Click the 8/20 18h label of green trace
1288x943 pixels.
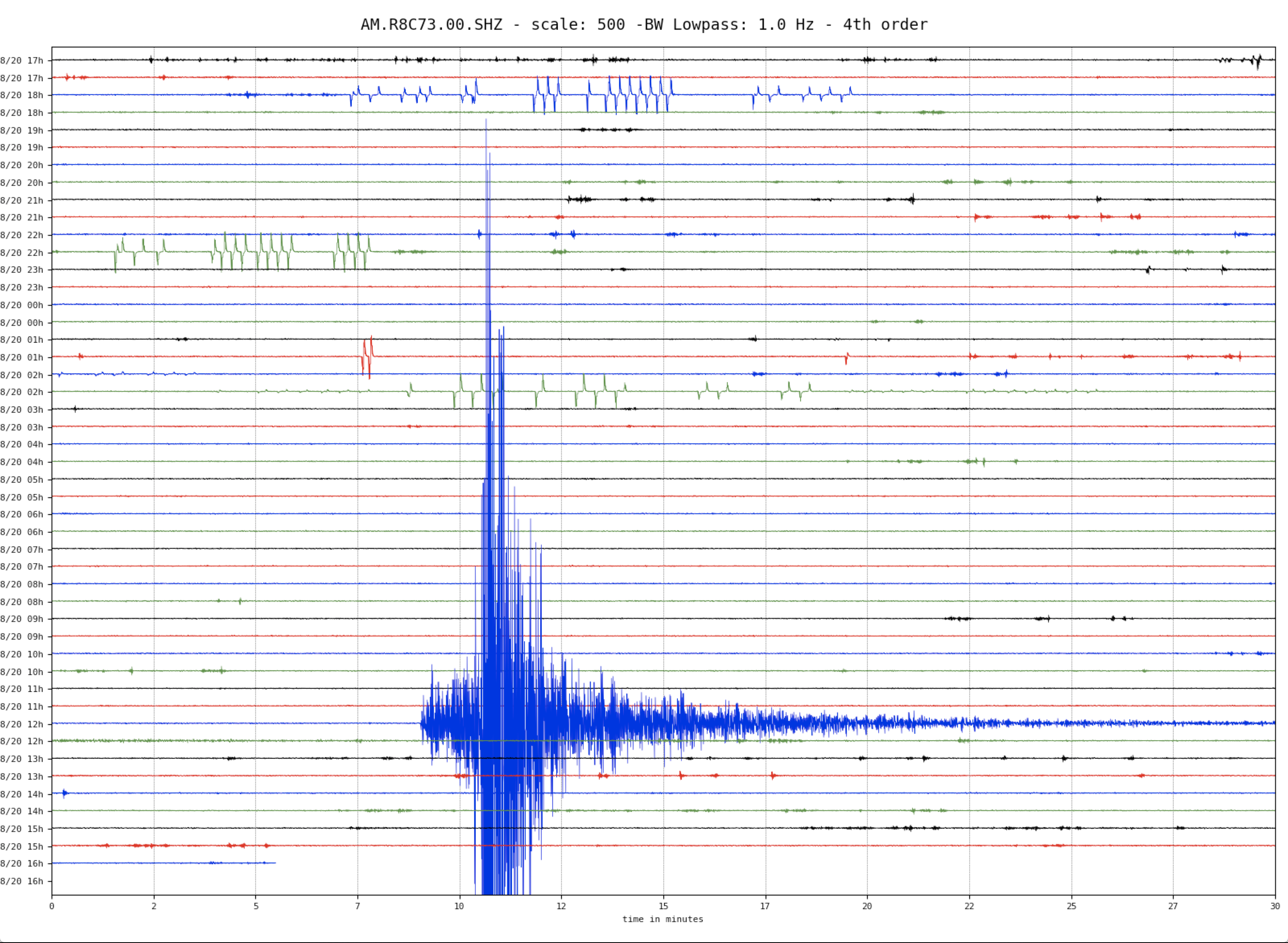[22, 113]
